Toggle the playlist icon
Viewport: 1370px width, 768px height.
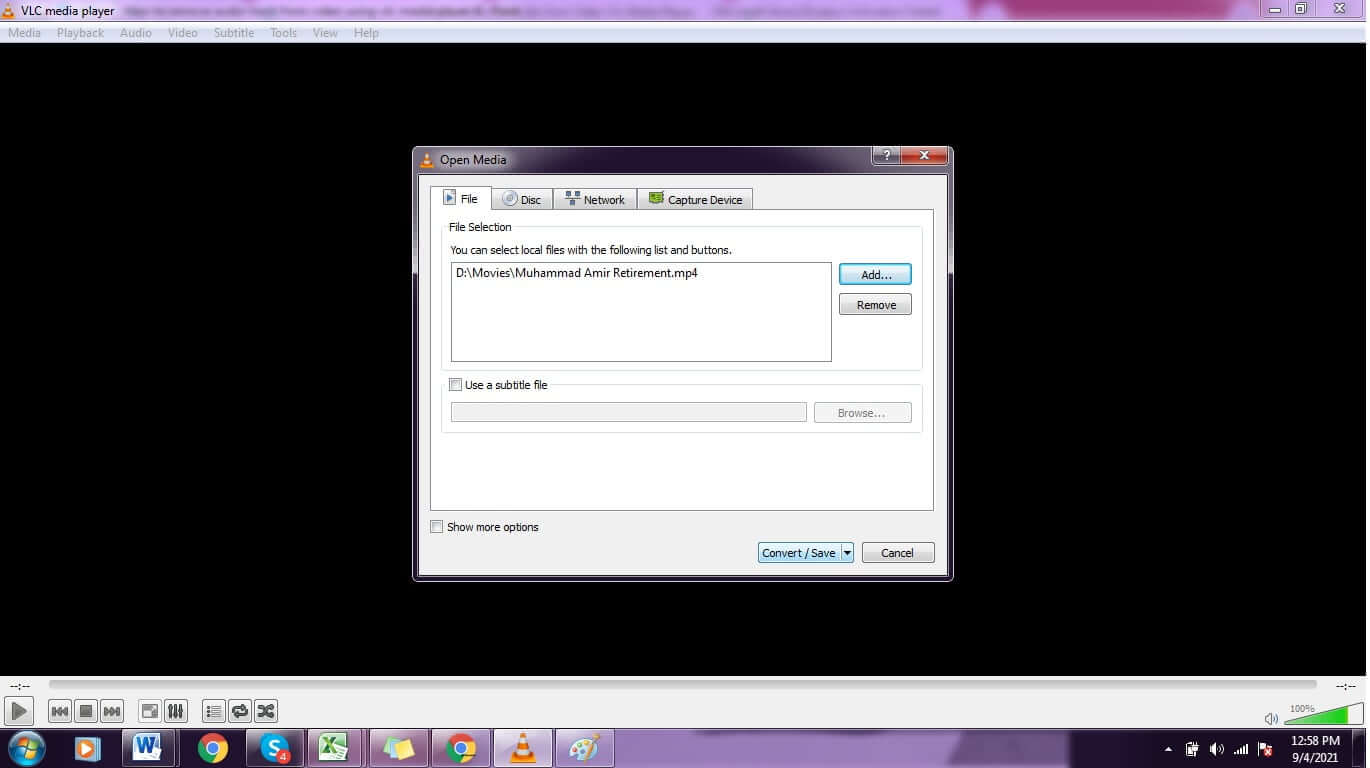point(213,711)
